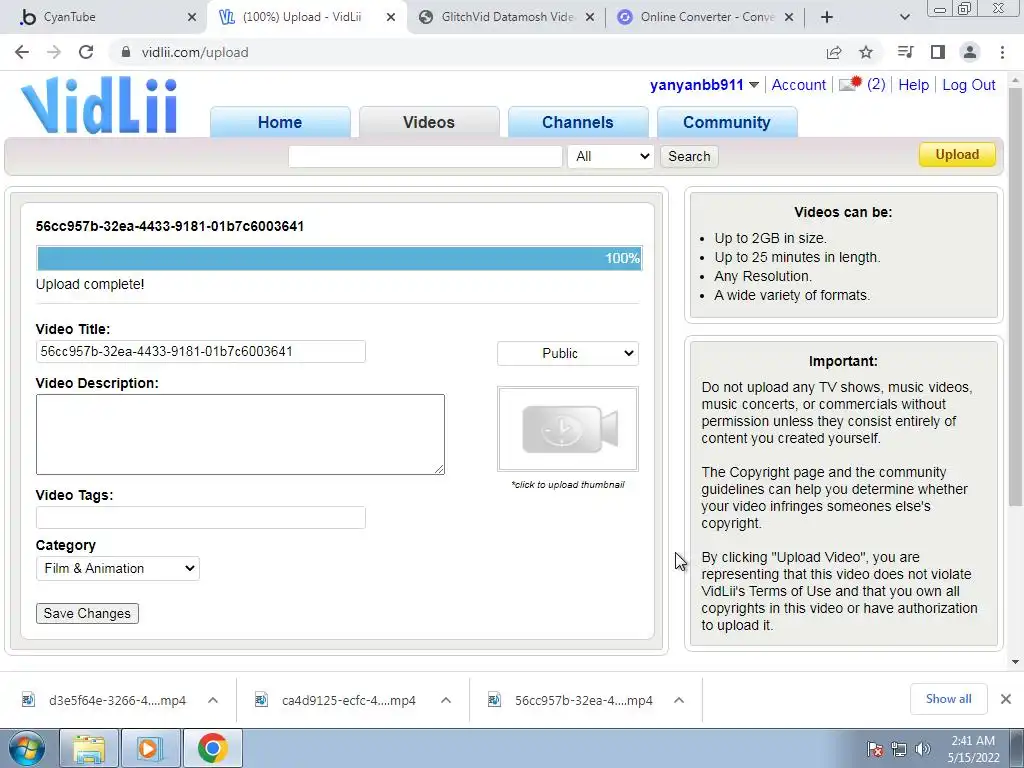The height and width of the screenshot is (768, 1024).
Task: Open the Community navigation tab
Action: (x=727, y=122)
